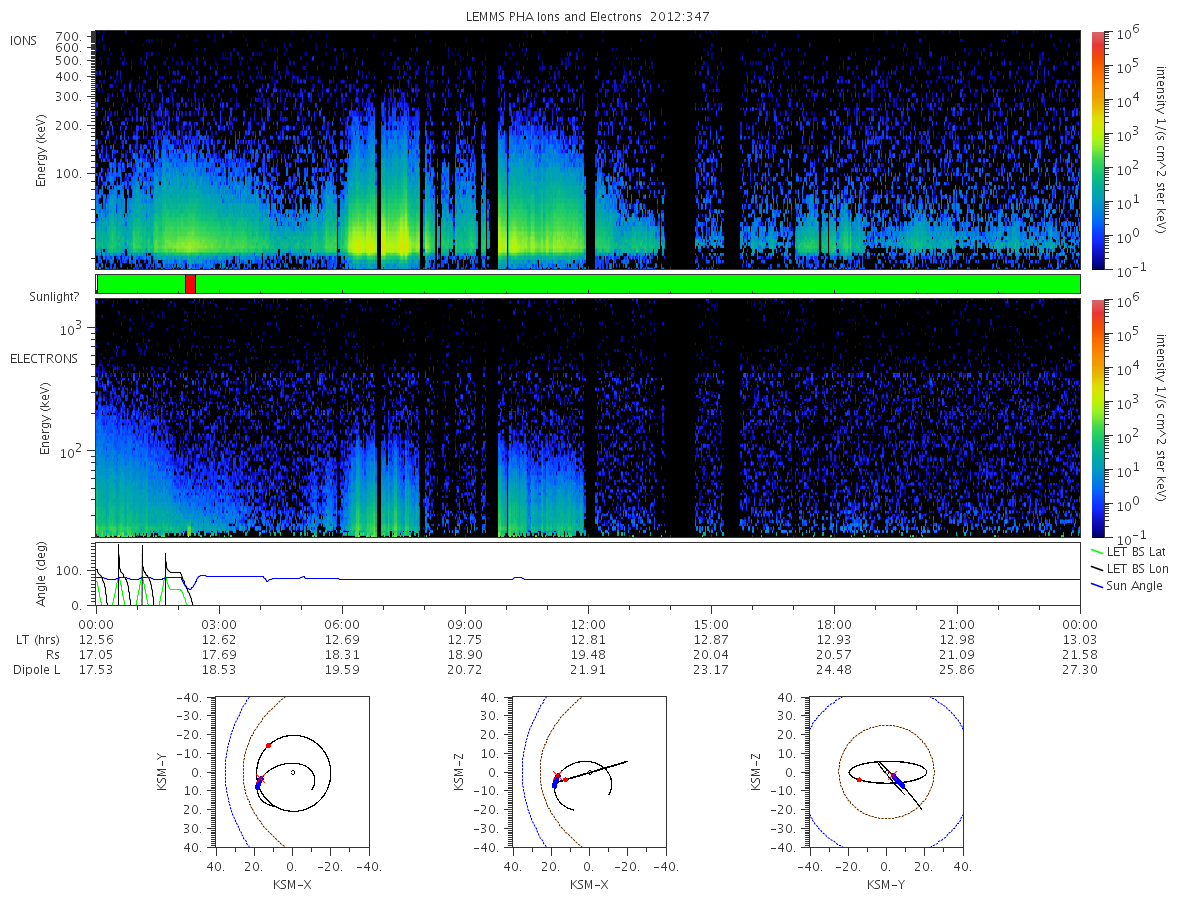This screenshot has height=900, width=1200.
Task: Click the KSM-Y vs KSM-Z orbit plot
Action: click(x=885, y=772)
